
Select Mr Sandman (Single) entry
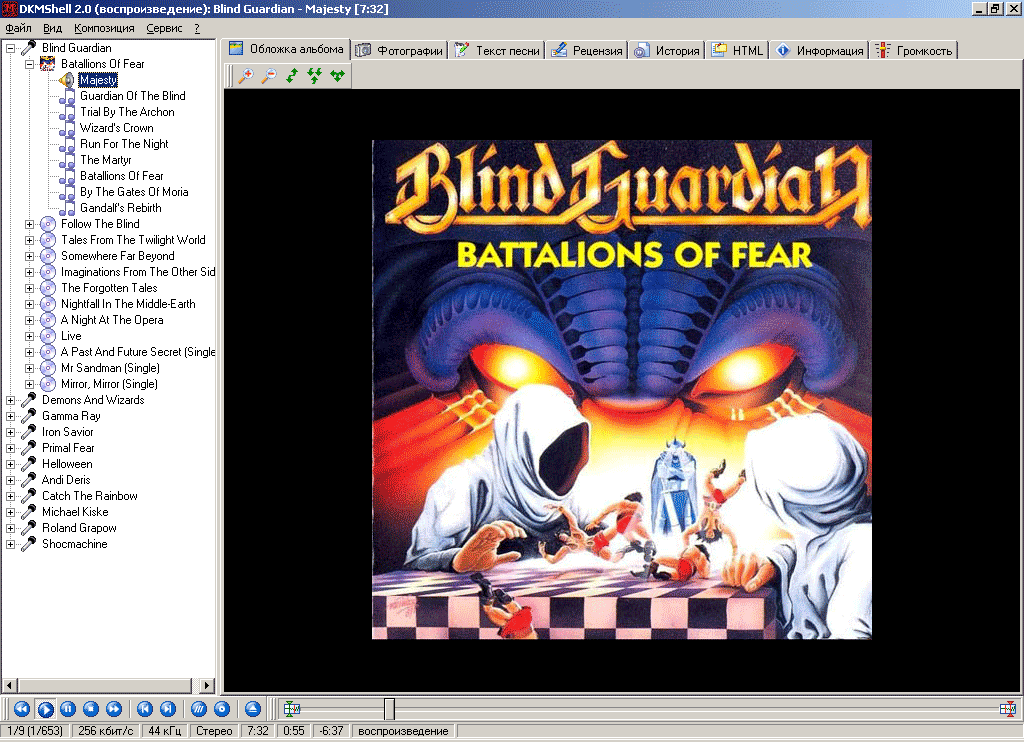(x=110, y=368)
